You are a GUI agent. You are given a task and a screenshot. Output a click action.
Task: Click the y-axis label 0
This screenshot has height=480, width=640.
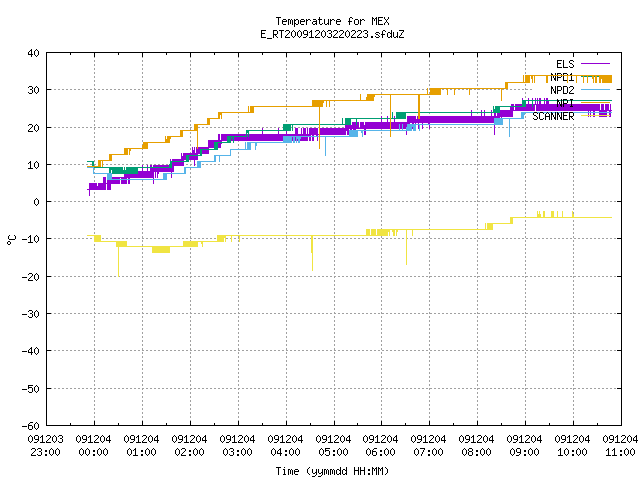click(37, 202)
